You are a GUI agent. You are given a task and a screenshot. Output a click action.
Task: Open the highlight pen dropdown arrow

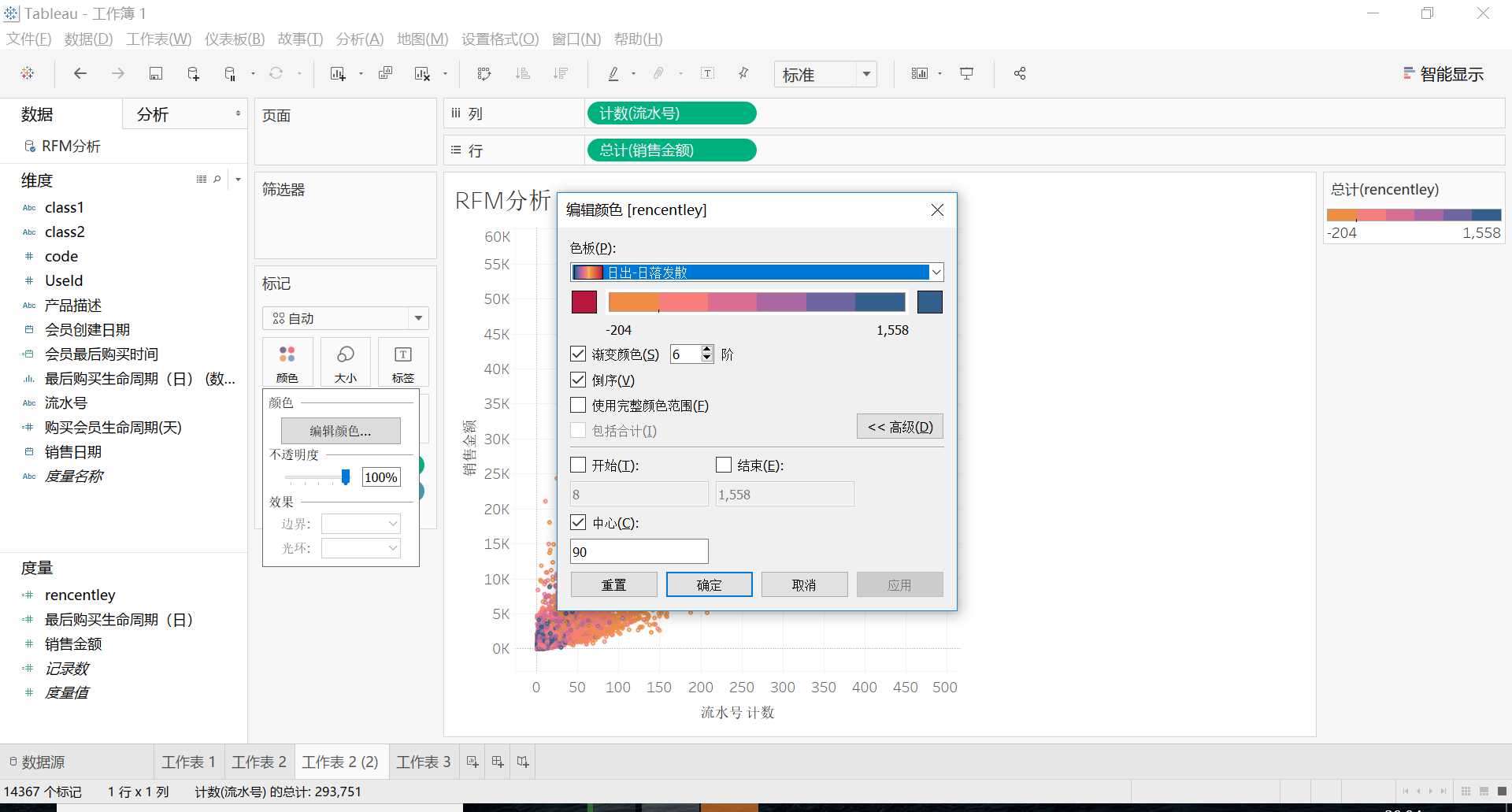point(633,73)
